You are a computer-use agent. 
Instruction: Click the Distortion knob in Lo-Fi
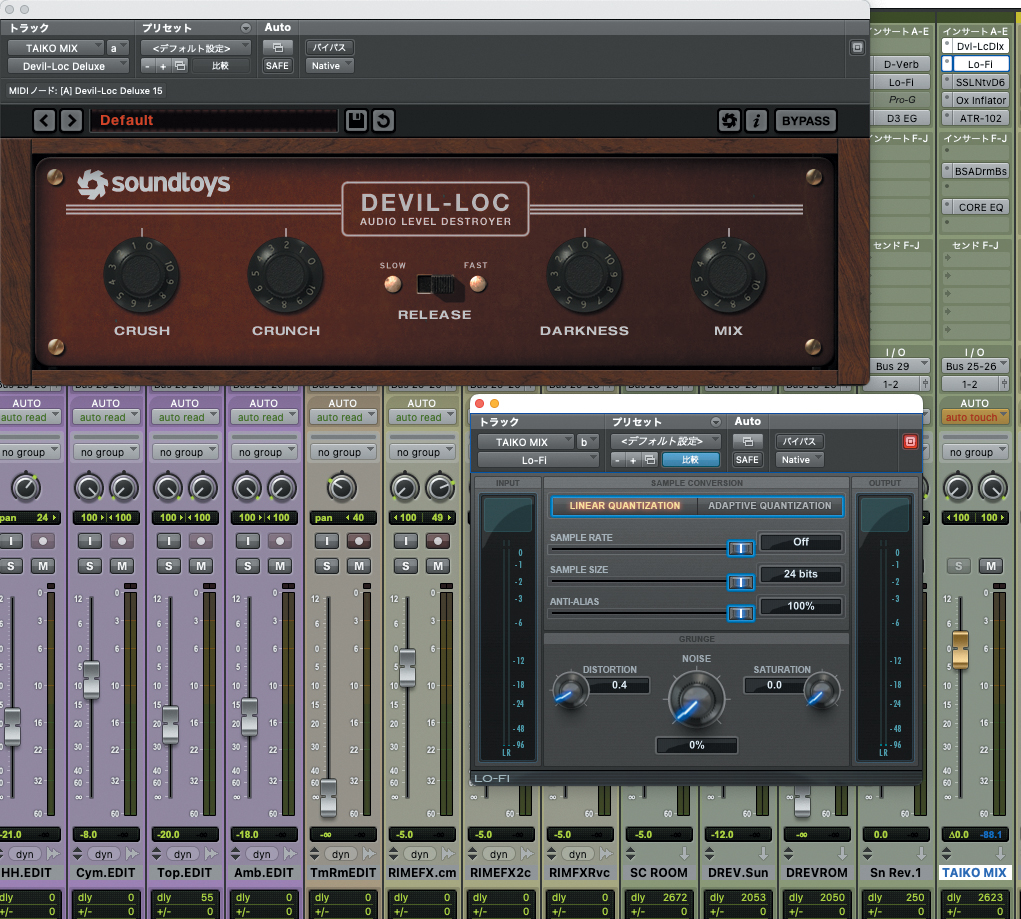point(570,691)
